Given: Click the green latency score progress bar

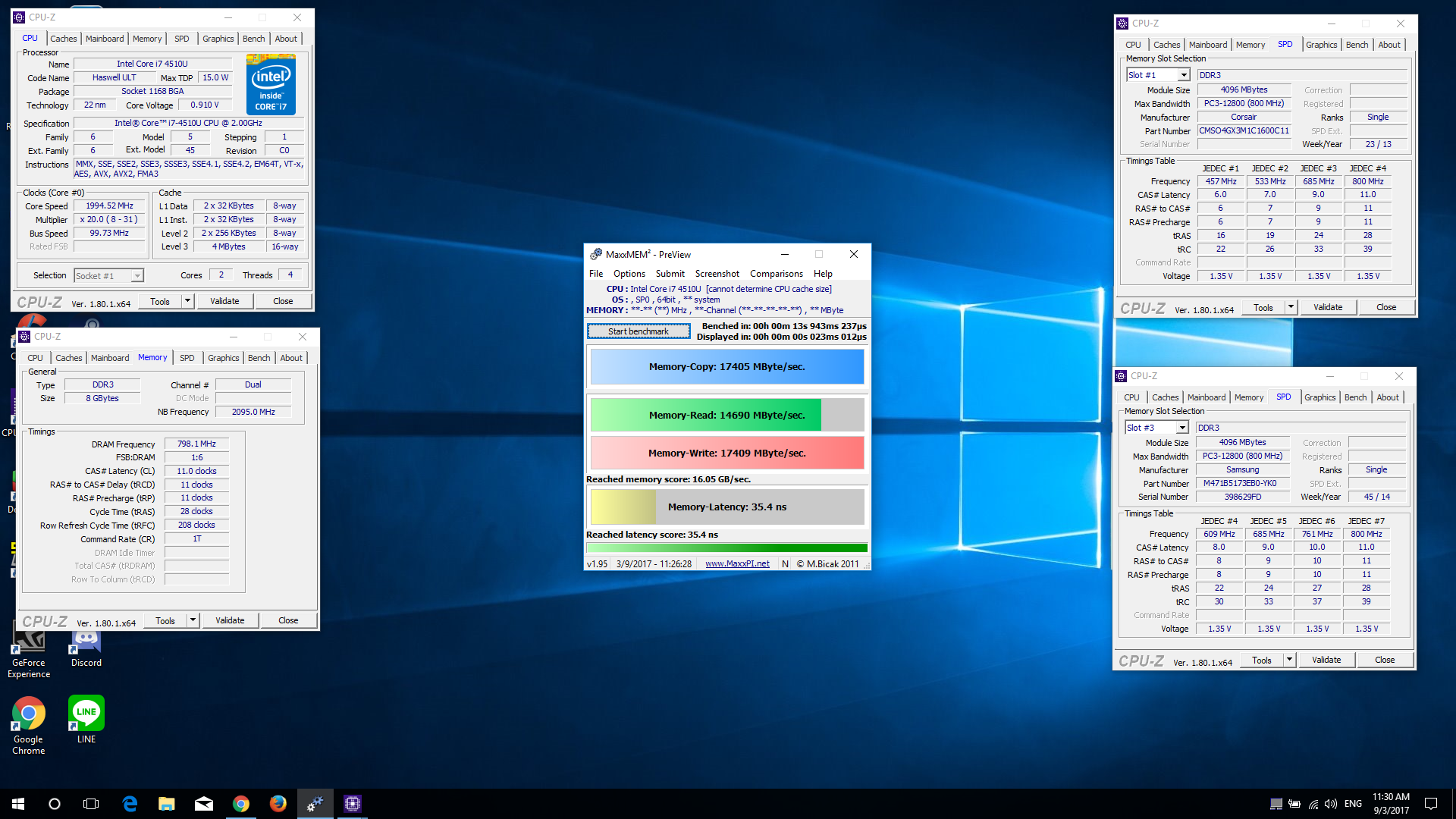Looking at the screenshot, I should click(727, 548).
